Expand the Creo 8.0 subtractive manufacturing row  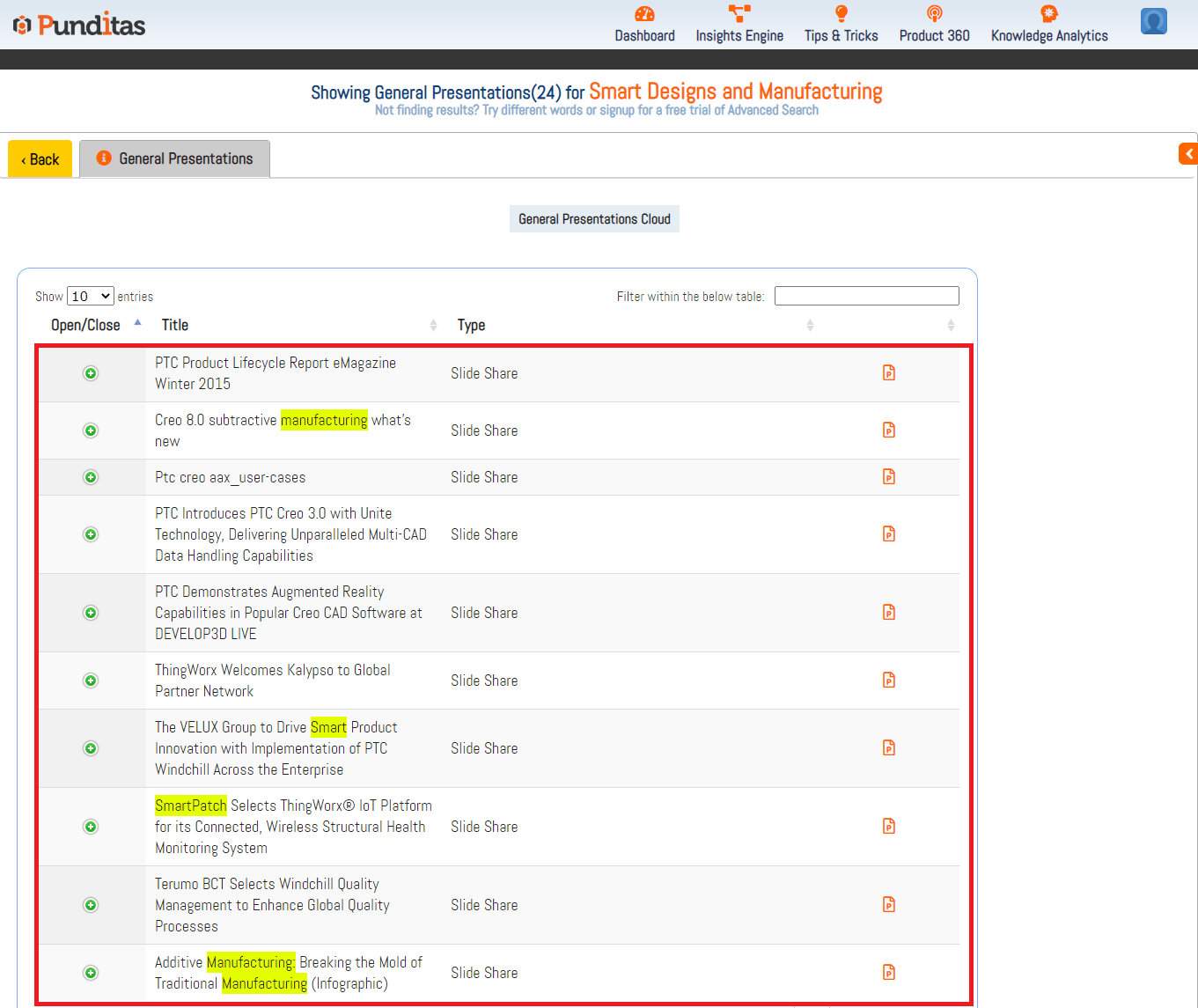coord(91,430)
